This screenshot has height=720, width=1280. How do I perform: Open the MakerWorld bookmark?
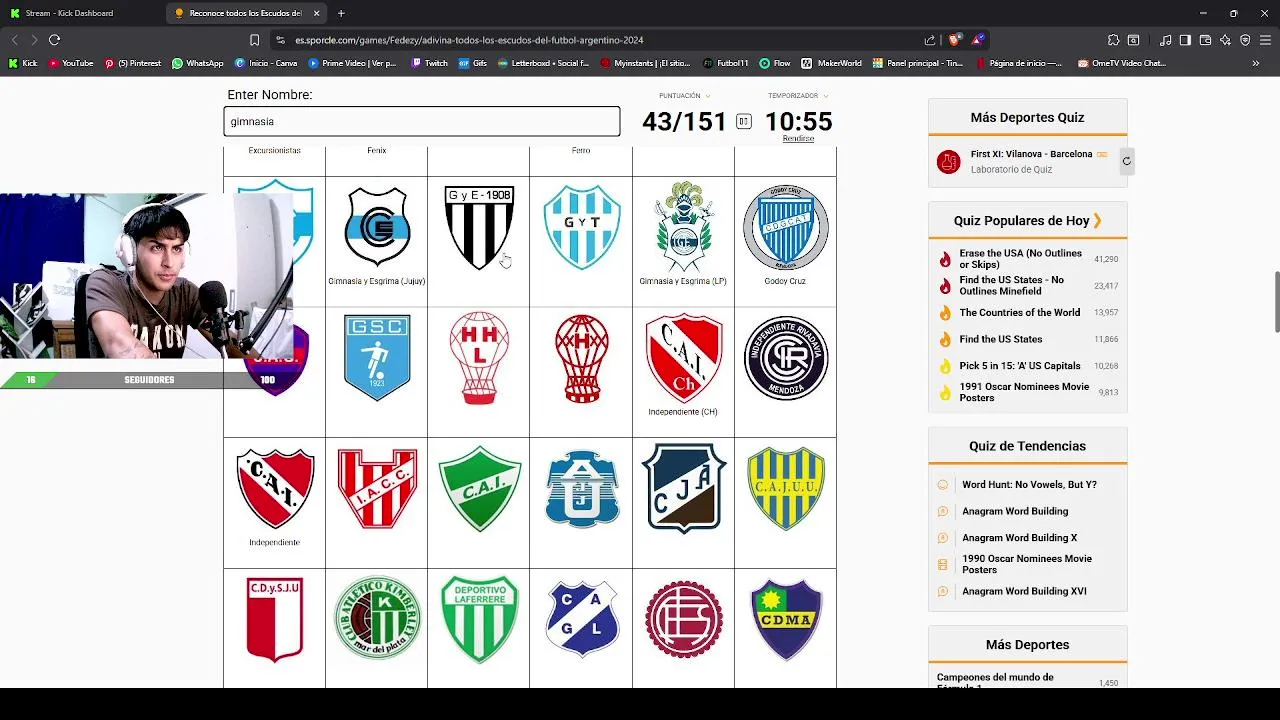pos(830,63)
